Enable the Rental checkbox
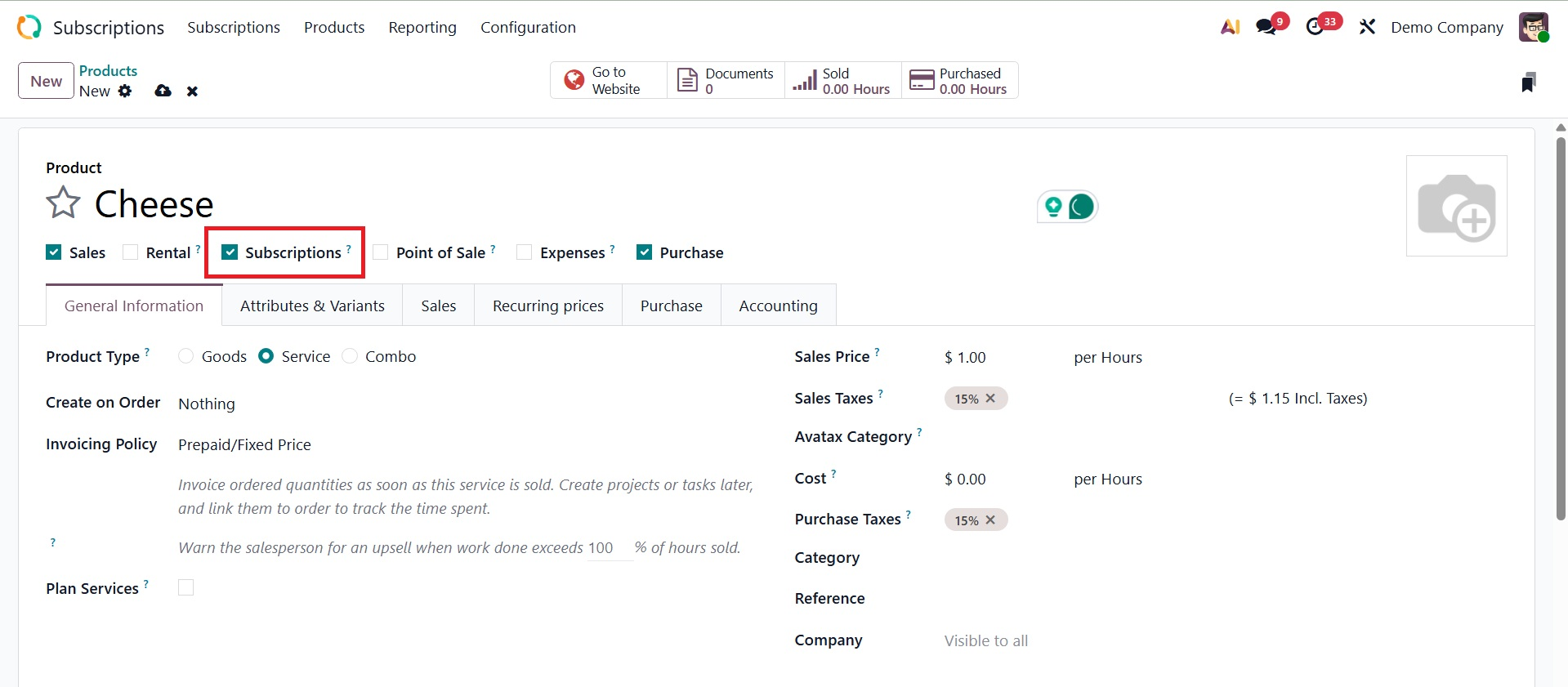This screenshot has width=1568, height=687. (131, 252)
